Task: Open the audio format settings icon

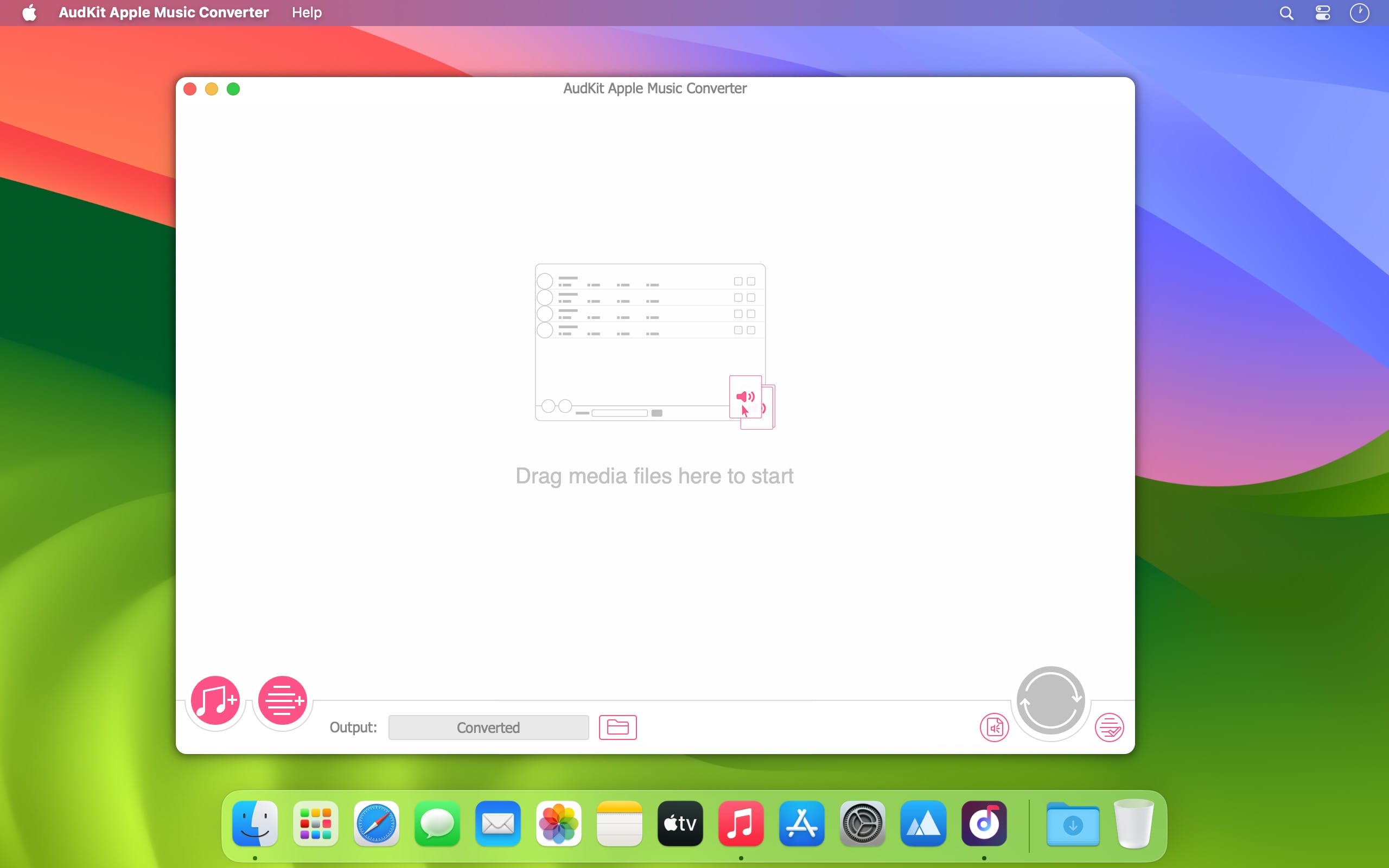Action: (x=994, y=727)
